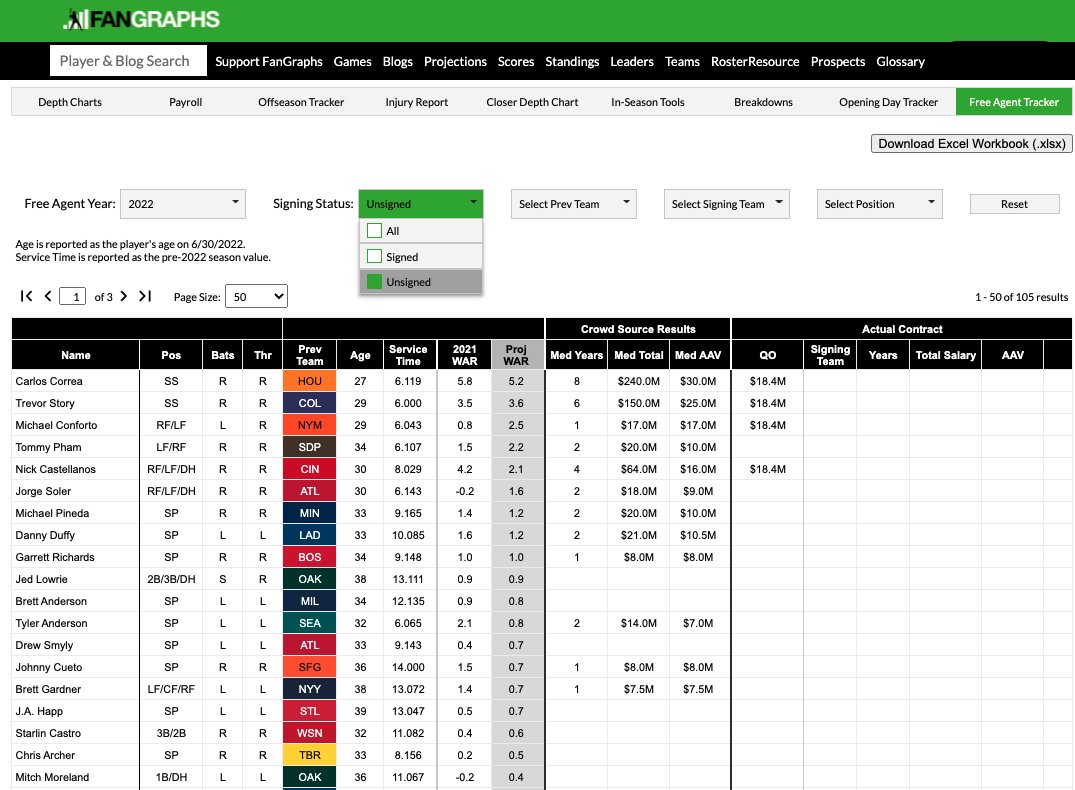Sort table by Age column
1075x790 pixels.
click(x=360, y=355)
